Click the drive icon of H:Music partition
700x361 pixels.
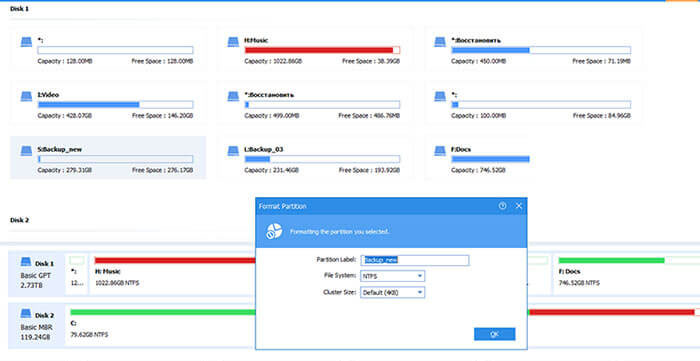pyautogui.click(x=233, y=42)
